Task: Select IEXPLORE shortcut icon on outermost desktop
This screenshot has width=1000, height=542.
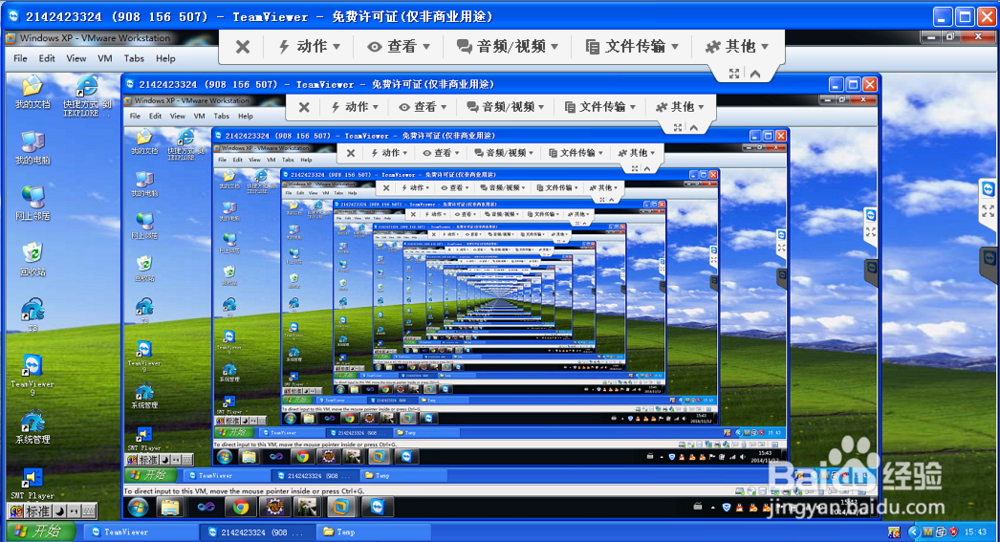Action: (x=87, y=96)
